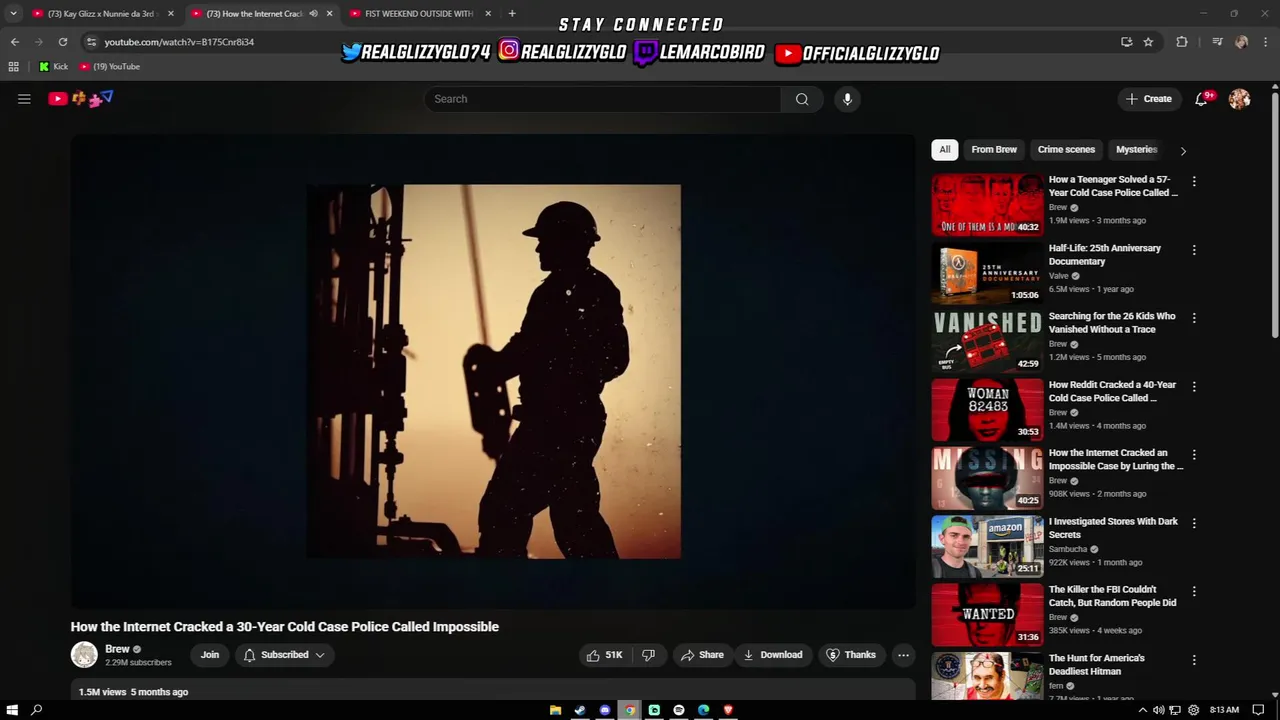Open options for teenager cold case video
Viewport: 1280px width, 720px height.
point(1193,182)
